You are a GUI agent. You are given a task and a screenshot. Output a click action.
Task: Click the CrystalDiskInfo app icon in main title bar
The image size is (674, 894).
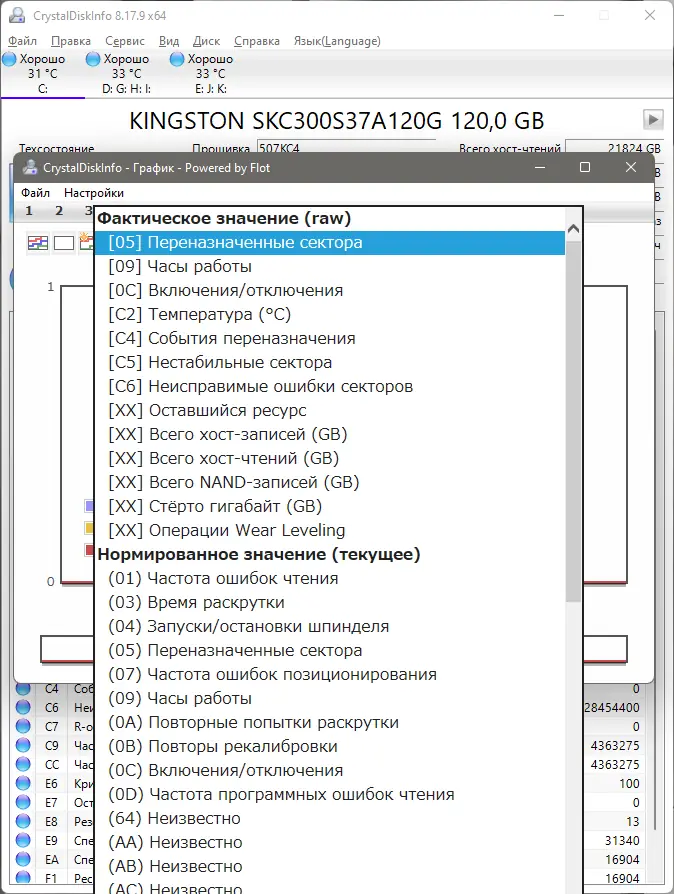click(17, 15)
